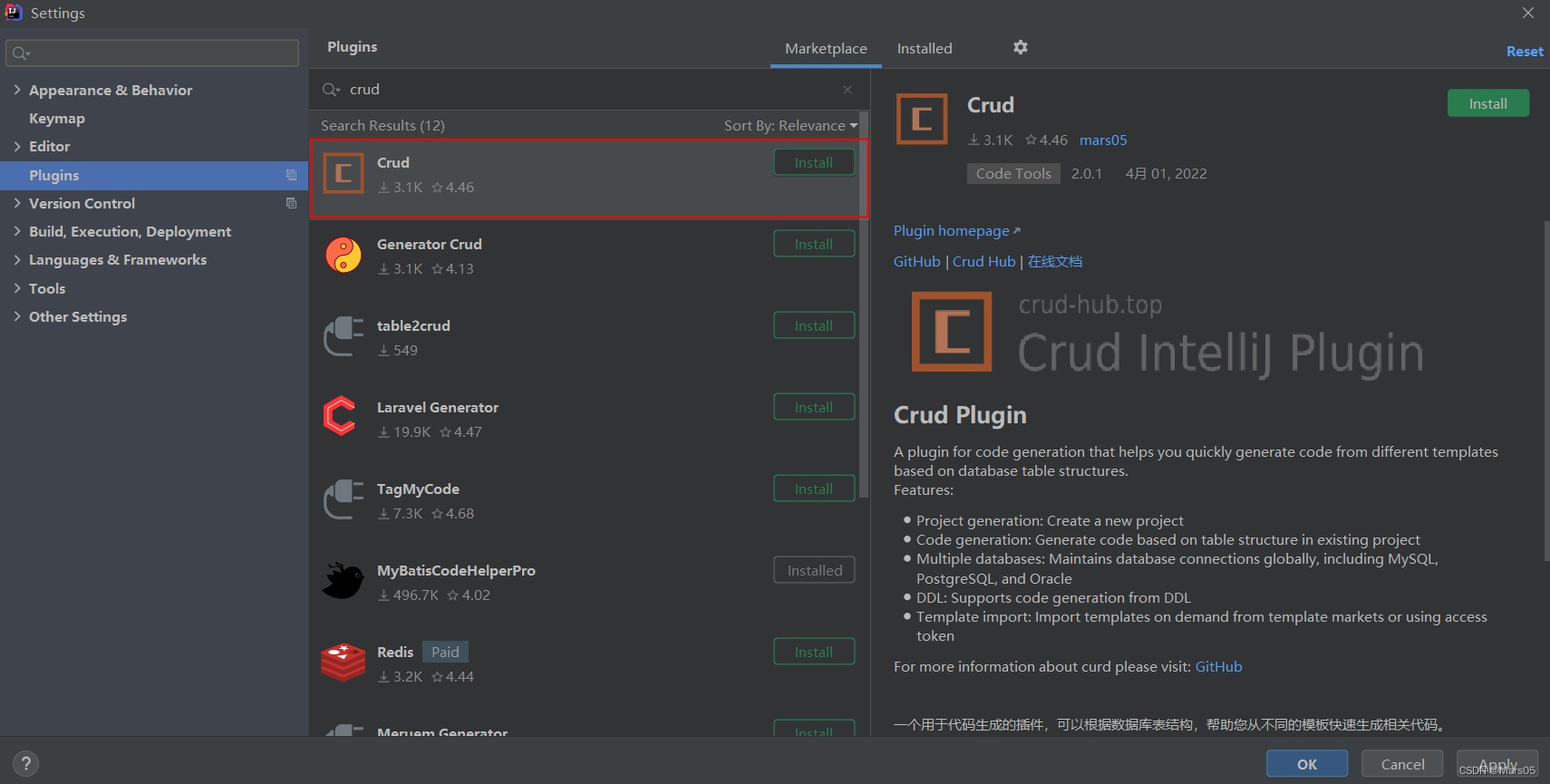
Task: Click the table2crud plug icon
Action: (344, 336)
